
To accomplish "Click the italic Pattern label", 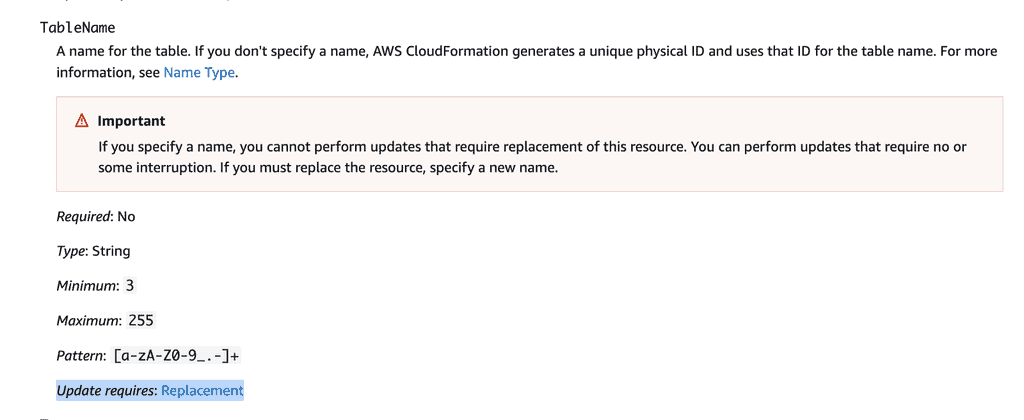I will click(81, 356).
